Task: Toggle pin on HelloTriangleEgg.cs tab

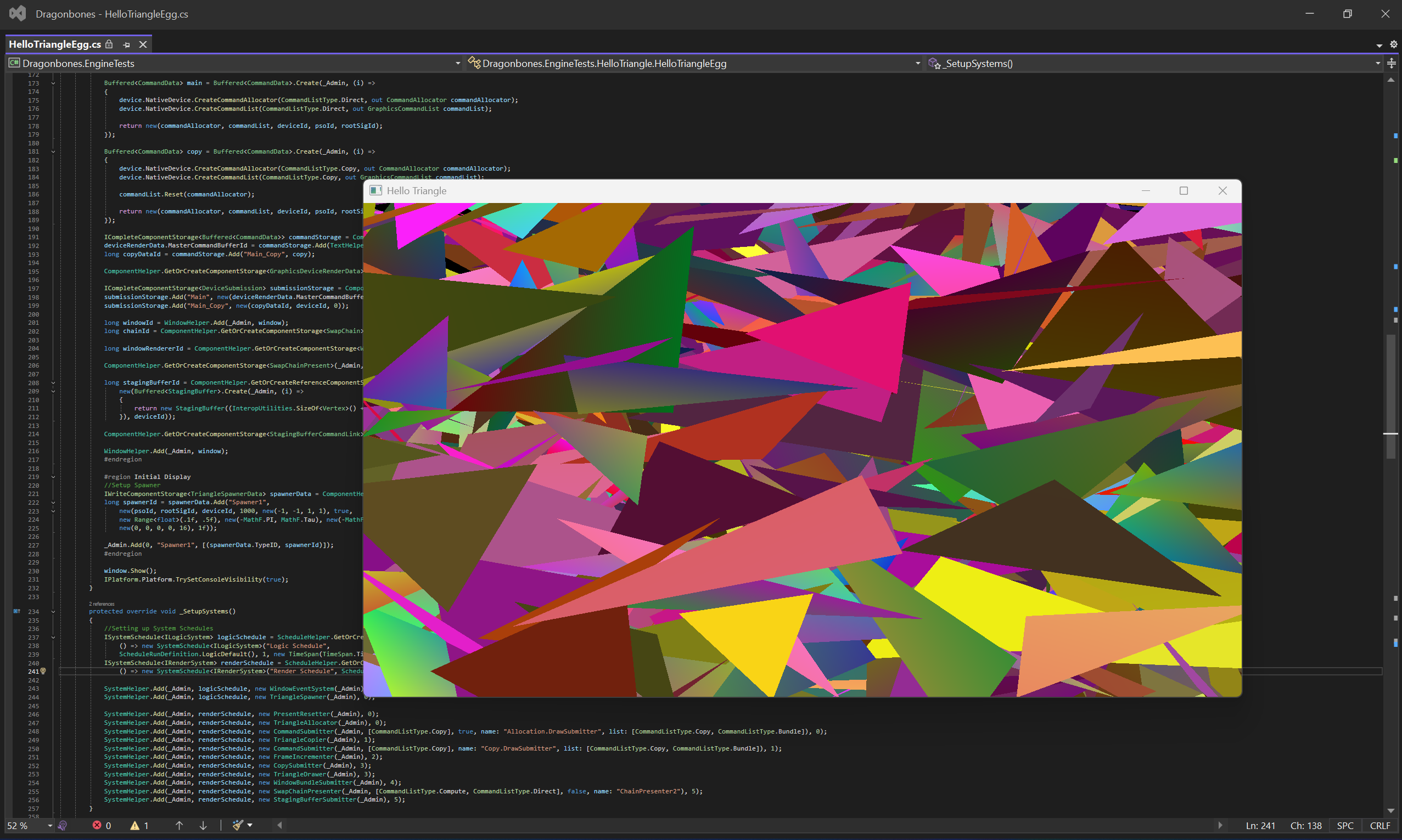Action: 126,45
